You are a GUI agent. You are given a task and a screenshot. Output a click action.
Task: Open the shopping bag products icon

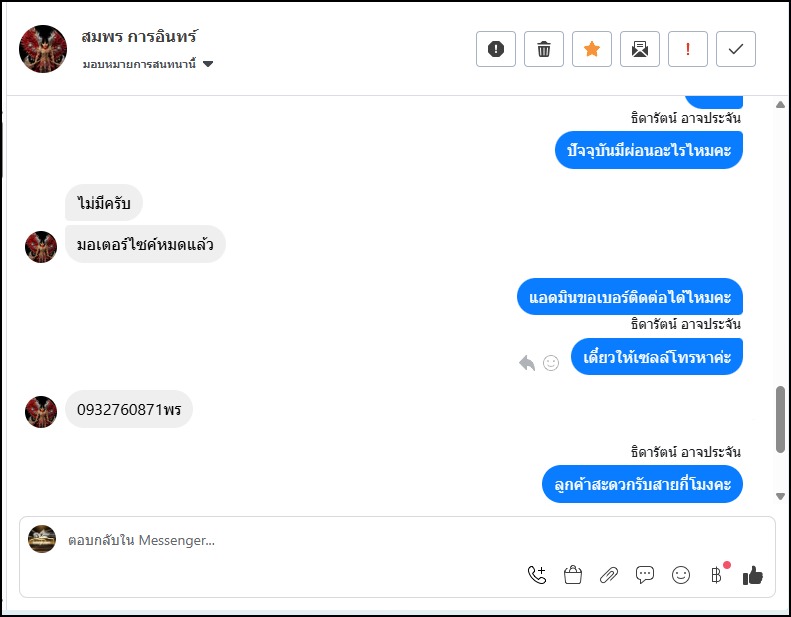click(x=573, y=574)
